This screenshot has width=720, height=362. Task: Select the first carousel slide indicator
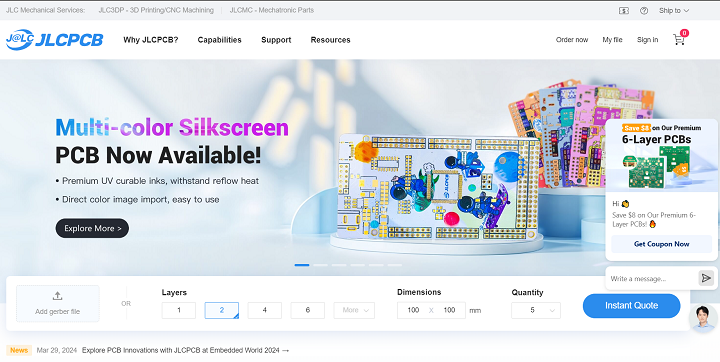click(302, 265)
